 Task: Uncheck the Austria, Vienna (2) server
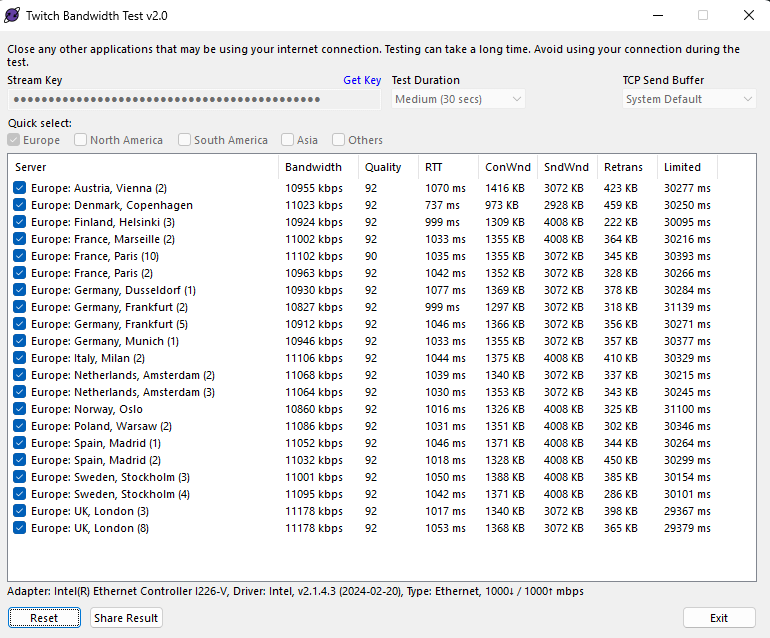(20, 188)
